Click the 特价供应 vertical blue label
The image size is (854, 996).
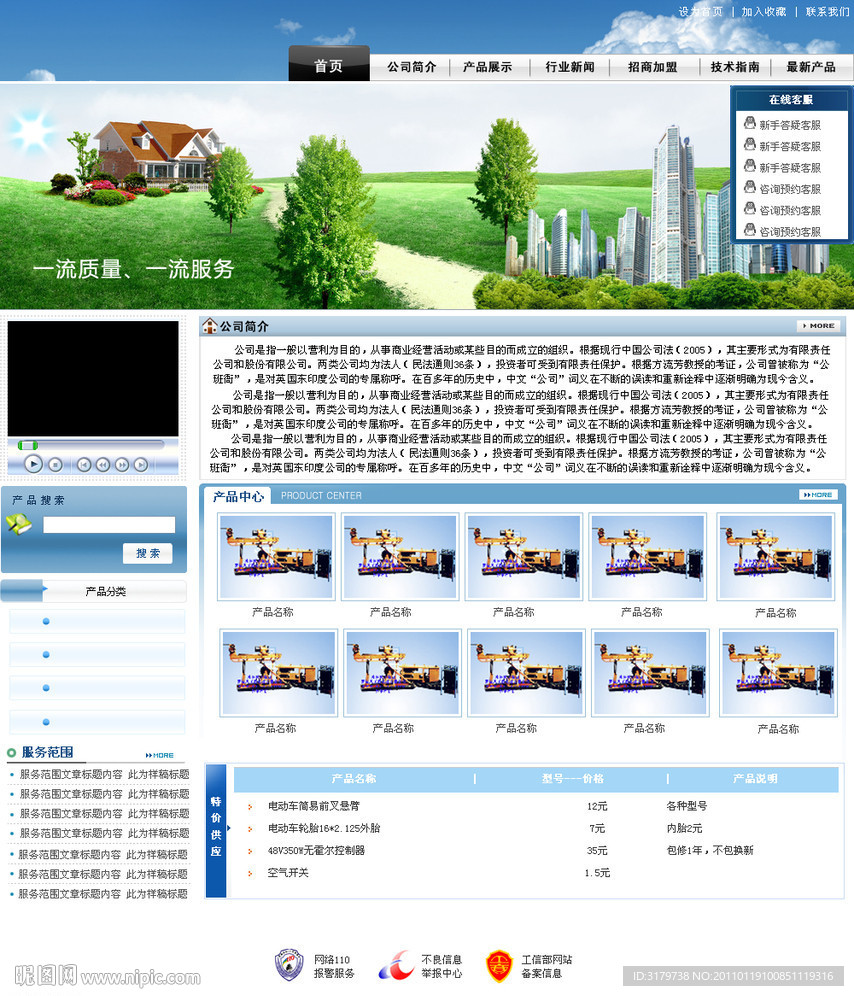coord(215,825)
